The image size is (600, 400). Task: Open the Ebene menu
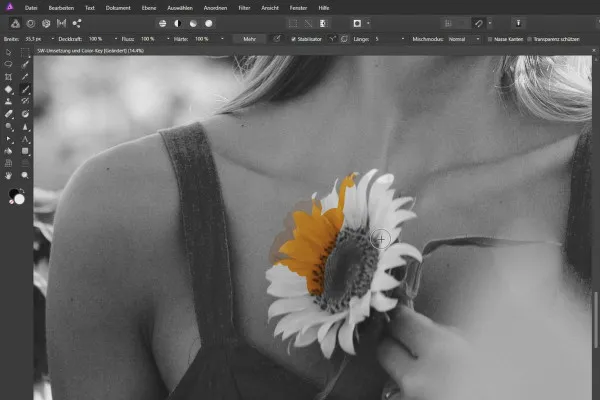[x=149, y=8]
